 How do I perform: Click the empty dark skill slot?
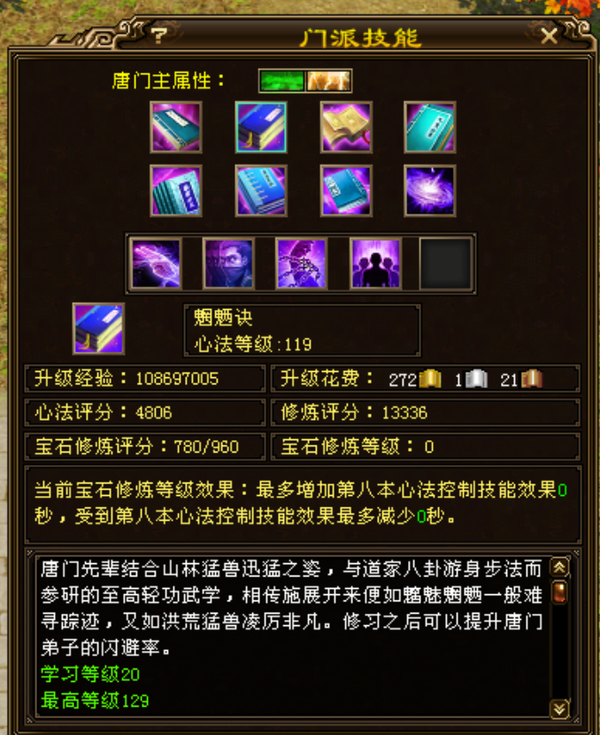point(445,263)
